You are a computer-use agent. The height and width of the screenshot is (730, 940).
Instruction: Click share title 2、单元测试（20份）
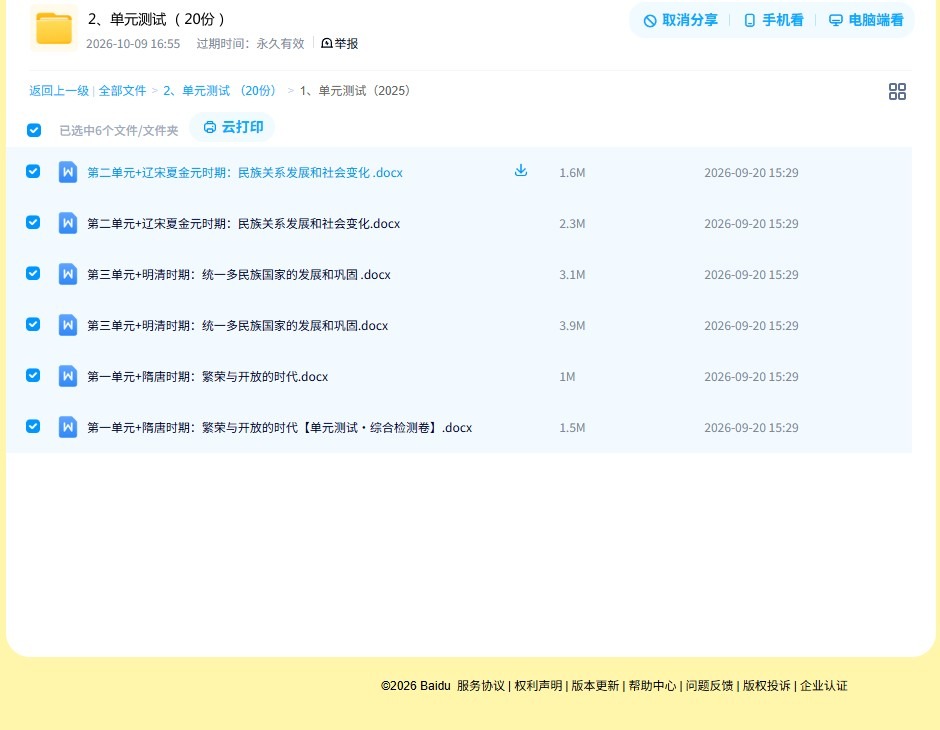click(156, 19)
